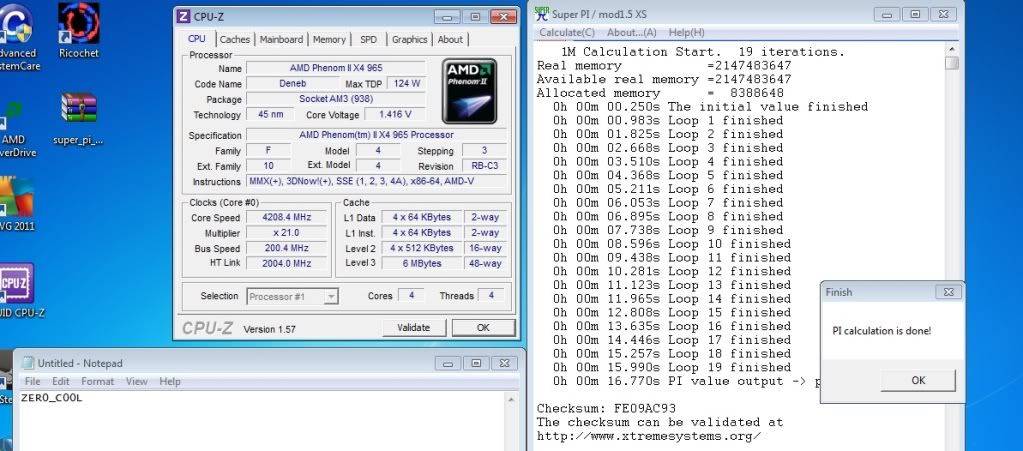Open AMD OverDrive desktop icon

click(x=13, y=128)
